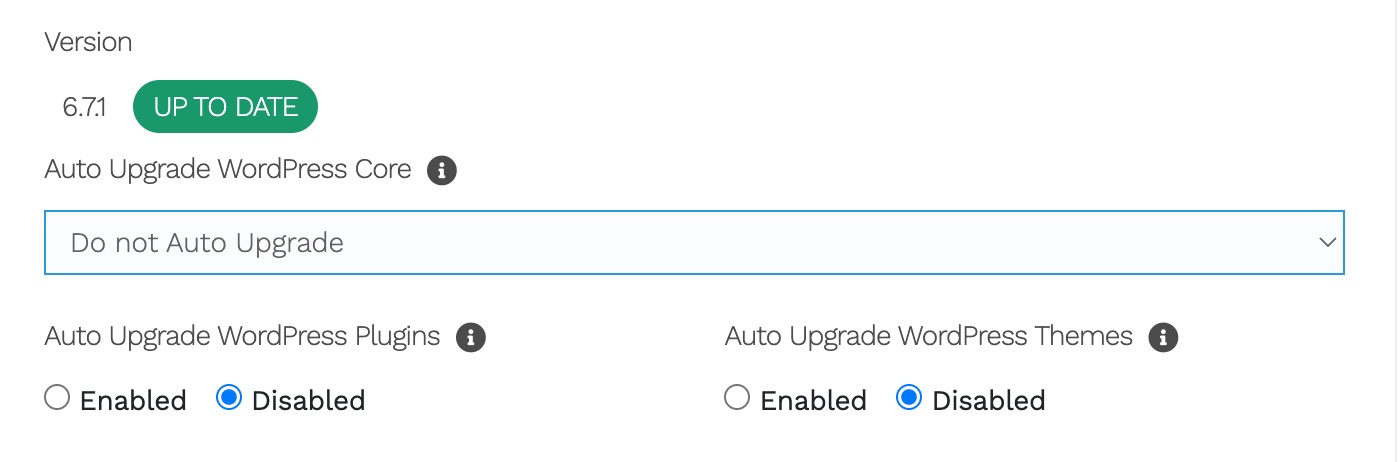Viewport: 1400px width, 462px height.
Task: Click the chevron arrow on the core upgrade dropdown
Action: click(x=1328, y=242)
